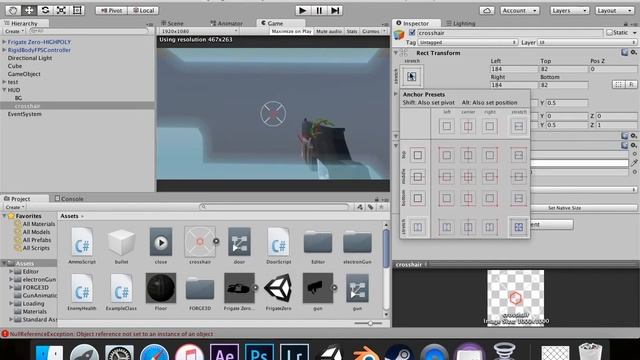Choose middle stretch anchor preset
The width and height of the screenshot is (640, 360).
[x=518, y=177]
